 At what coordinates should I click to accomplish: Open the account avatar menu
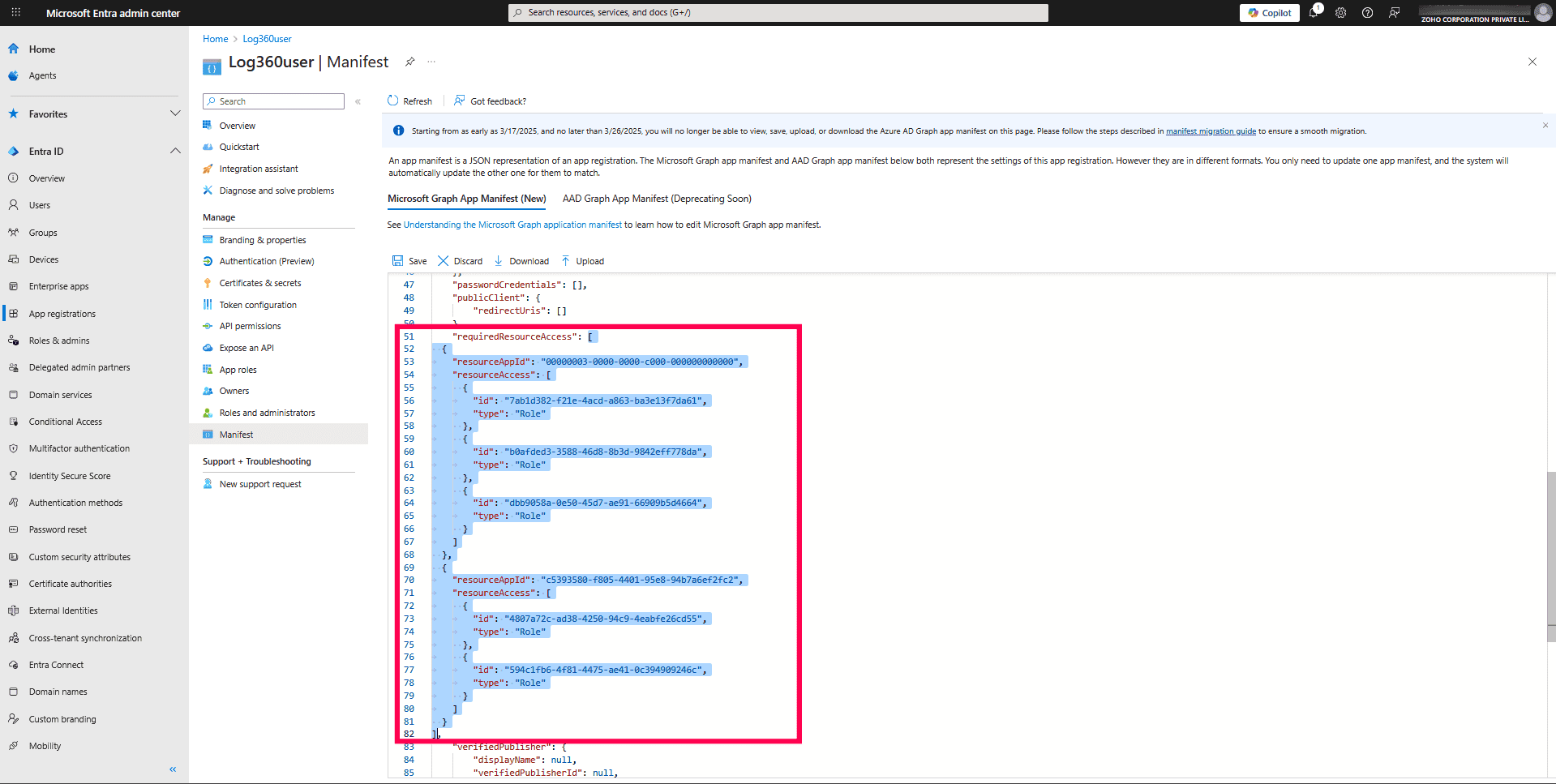1541,12
